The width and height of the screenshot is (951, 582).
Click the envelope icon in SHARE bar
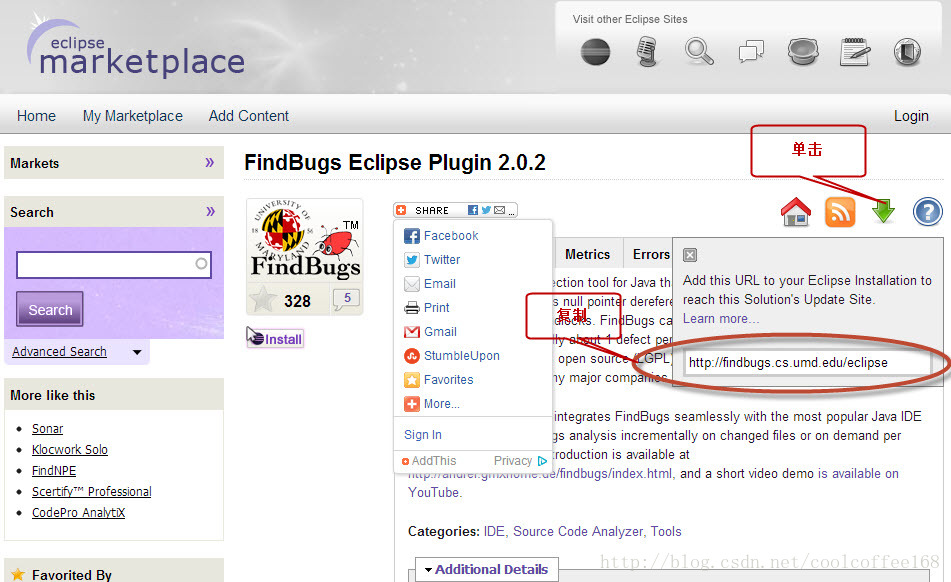point(499,210)
